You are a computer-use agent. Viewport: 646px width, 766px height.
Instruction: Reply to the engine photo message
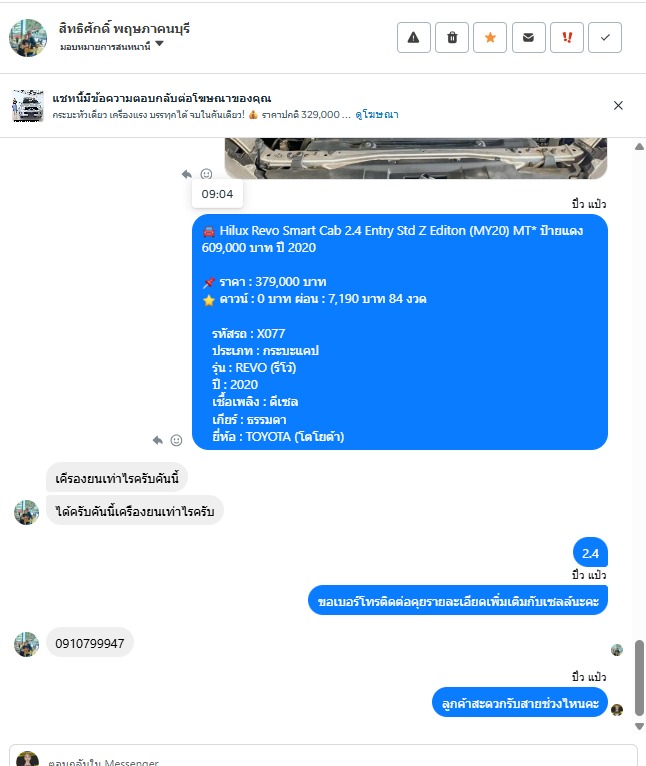tap(187, 174)
